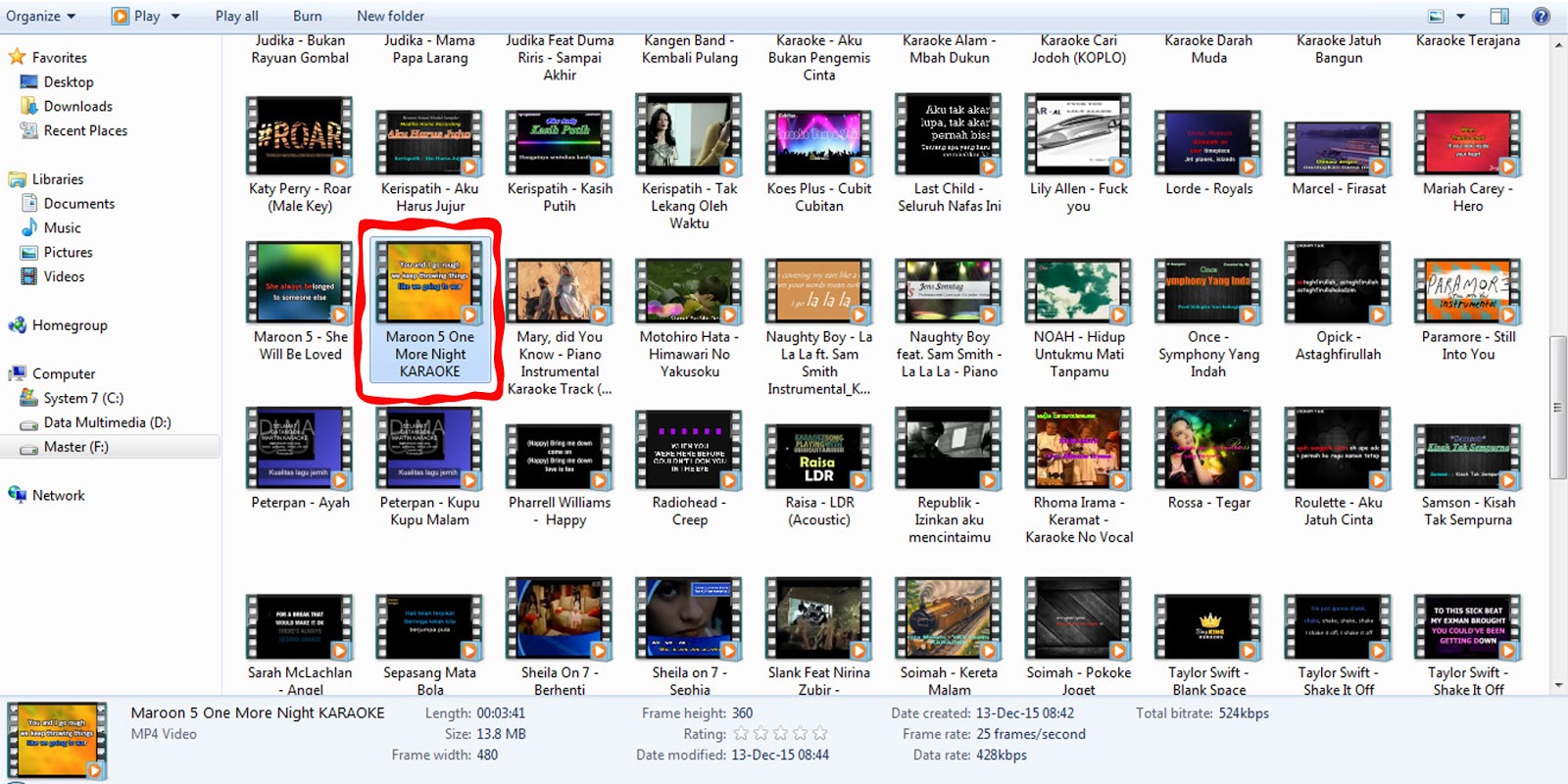The image size is (1568, 784).
Task: Select Sarah McLachlan - Angel video
Action: [x=300, y=645]
